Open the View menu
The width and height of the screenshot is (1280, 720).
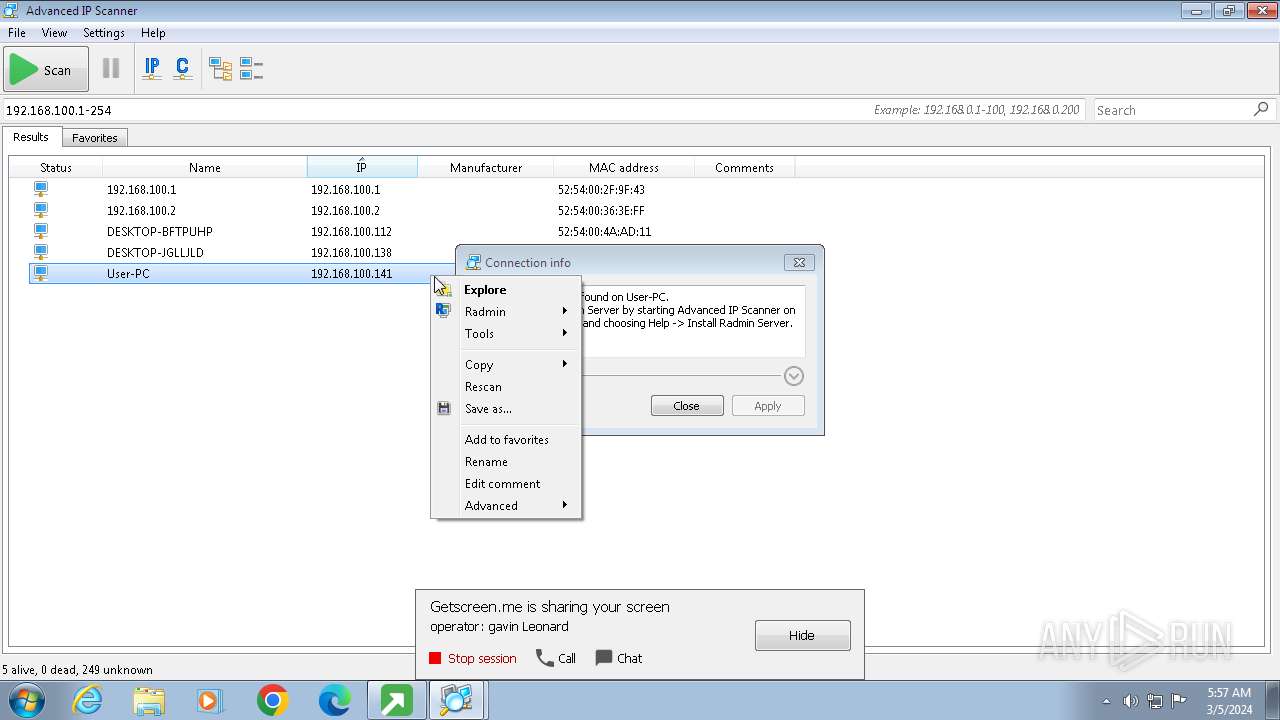[54, 32]
